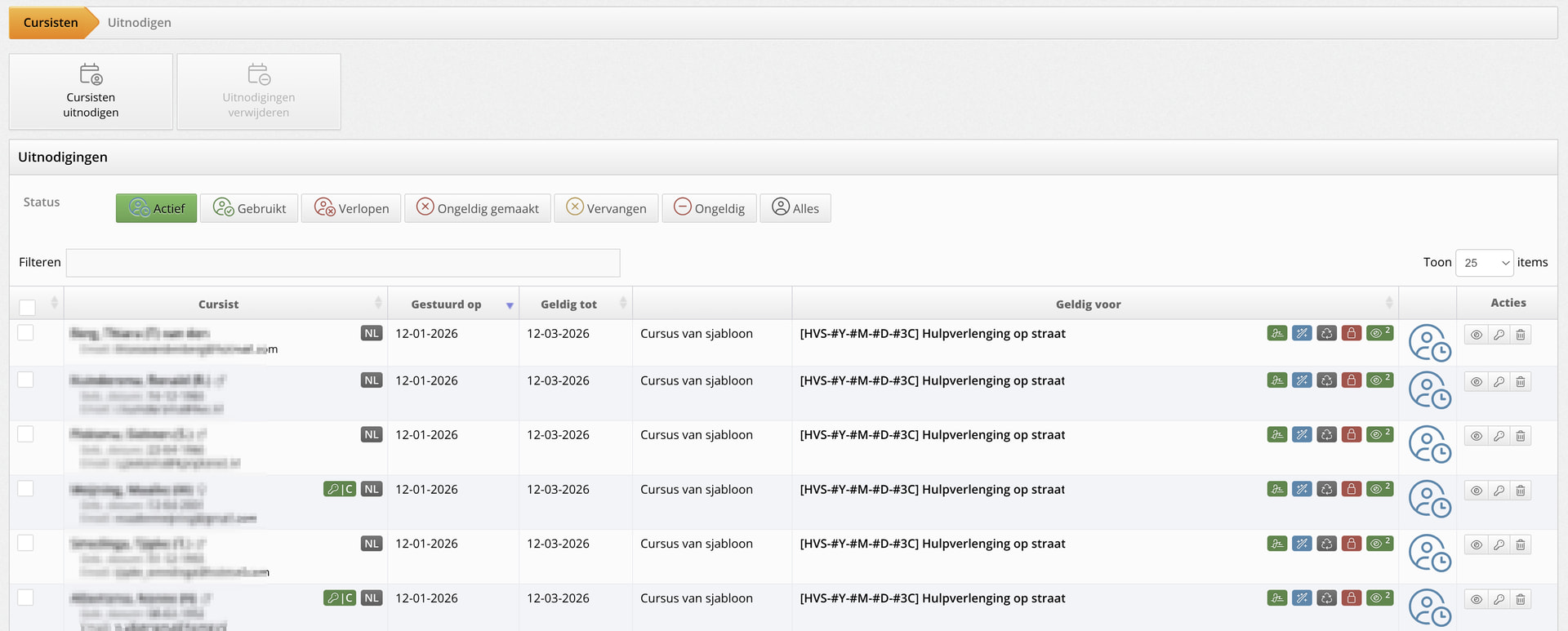Show all invitations with the Alles filter
Image resolution: width=1568 pixels, height=631 pixels.
tap(795, 208)
